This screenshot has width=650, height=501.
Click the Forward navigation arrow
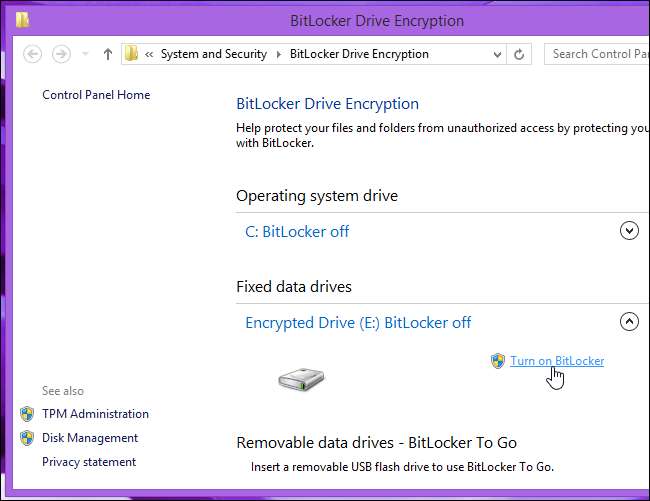[62, 54]
